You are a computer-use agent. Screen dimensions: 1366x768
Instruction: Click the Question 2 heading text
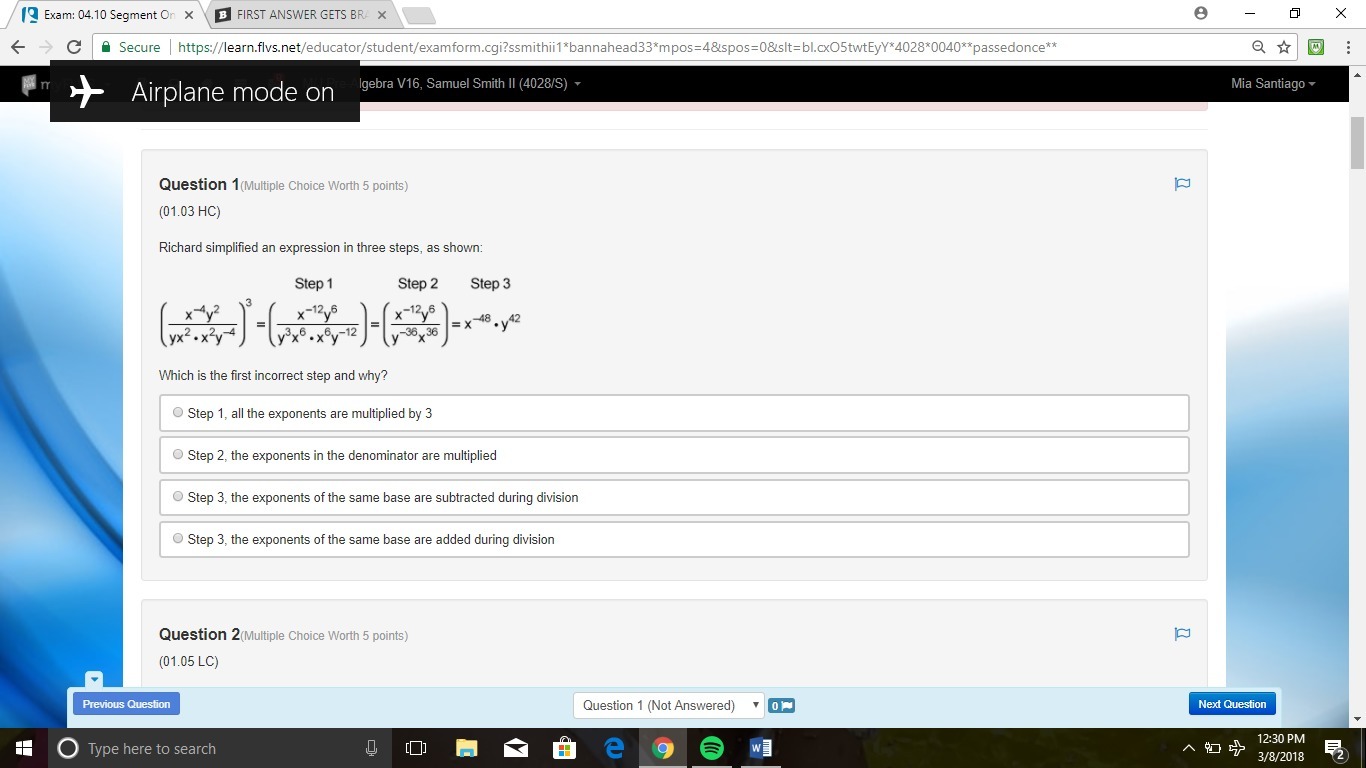pos(199,634)
